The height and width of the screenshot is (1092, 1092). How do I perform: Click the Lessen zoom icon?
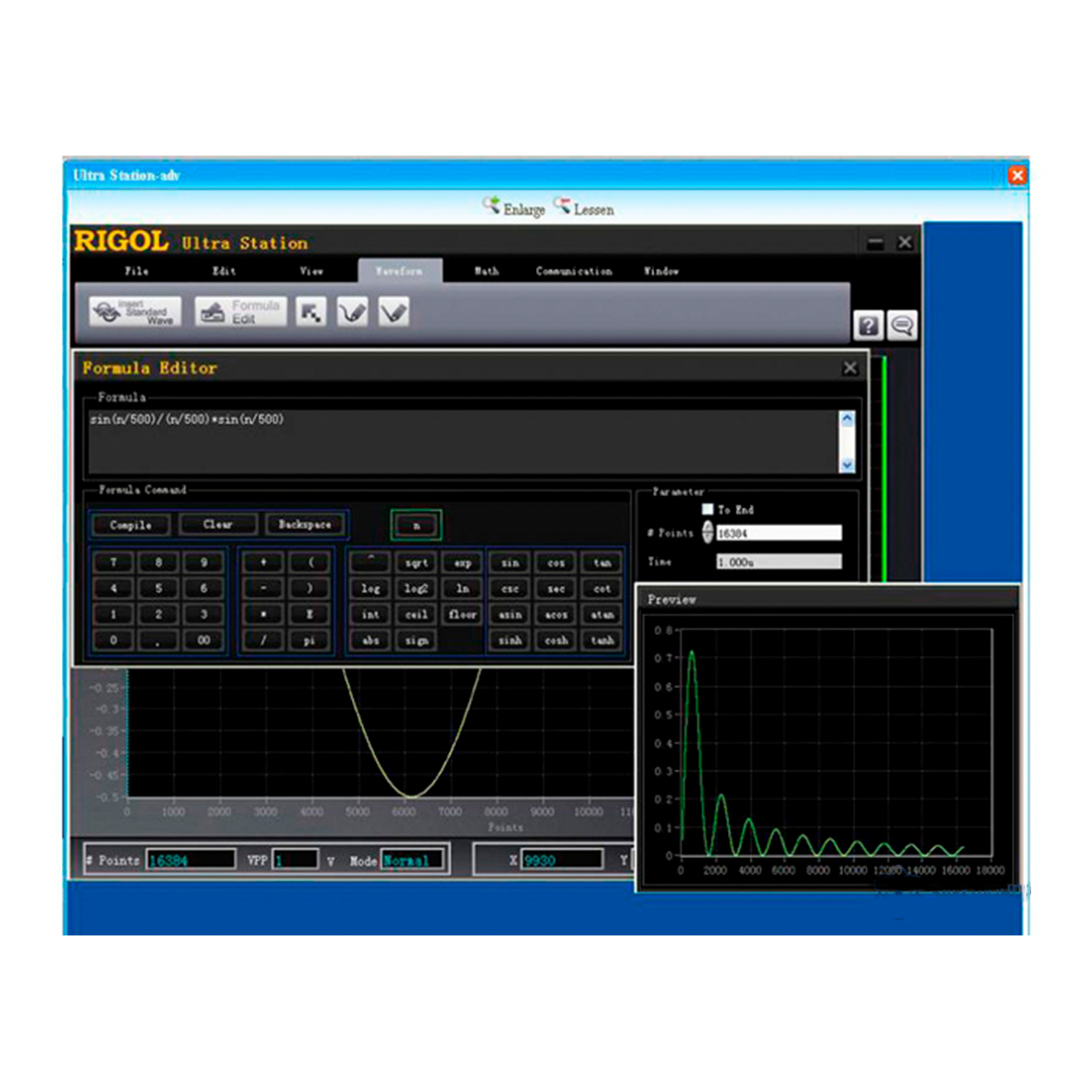(x=563, y=207)
